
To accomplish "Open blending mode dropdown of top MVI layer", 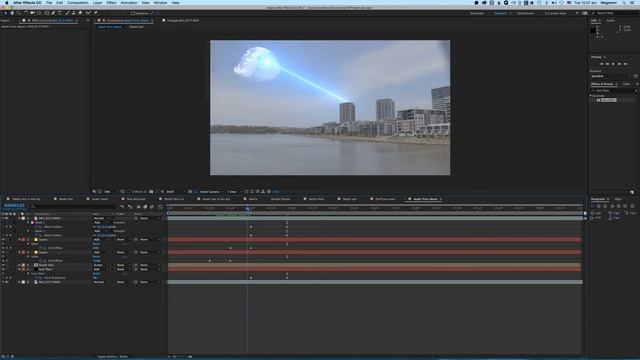I will tap(101, 218).
